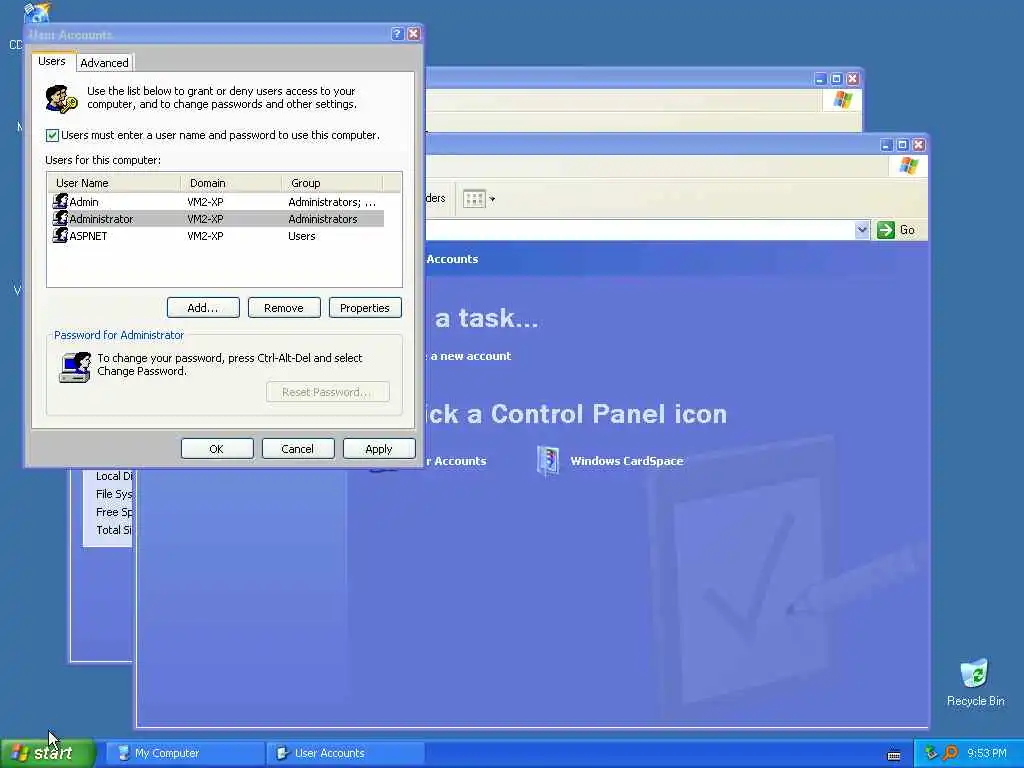Switch to User Accounts taskbar button

pos(346,753)
